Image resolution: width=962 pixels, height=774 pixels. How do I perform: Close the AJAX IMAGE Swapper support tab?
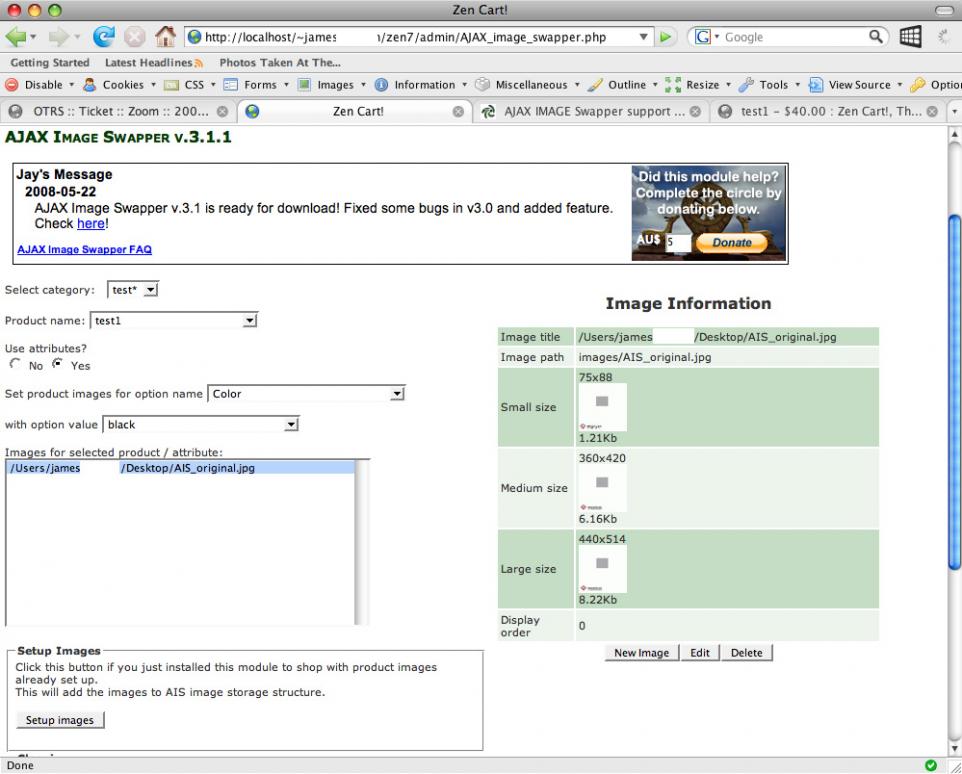click(695, 112)
